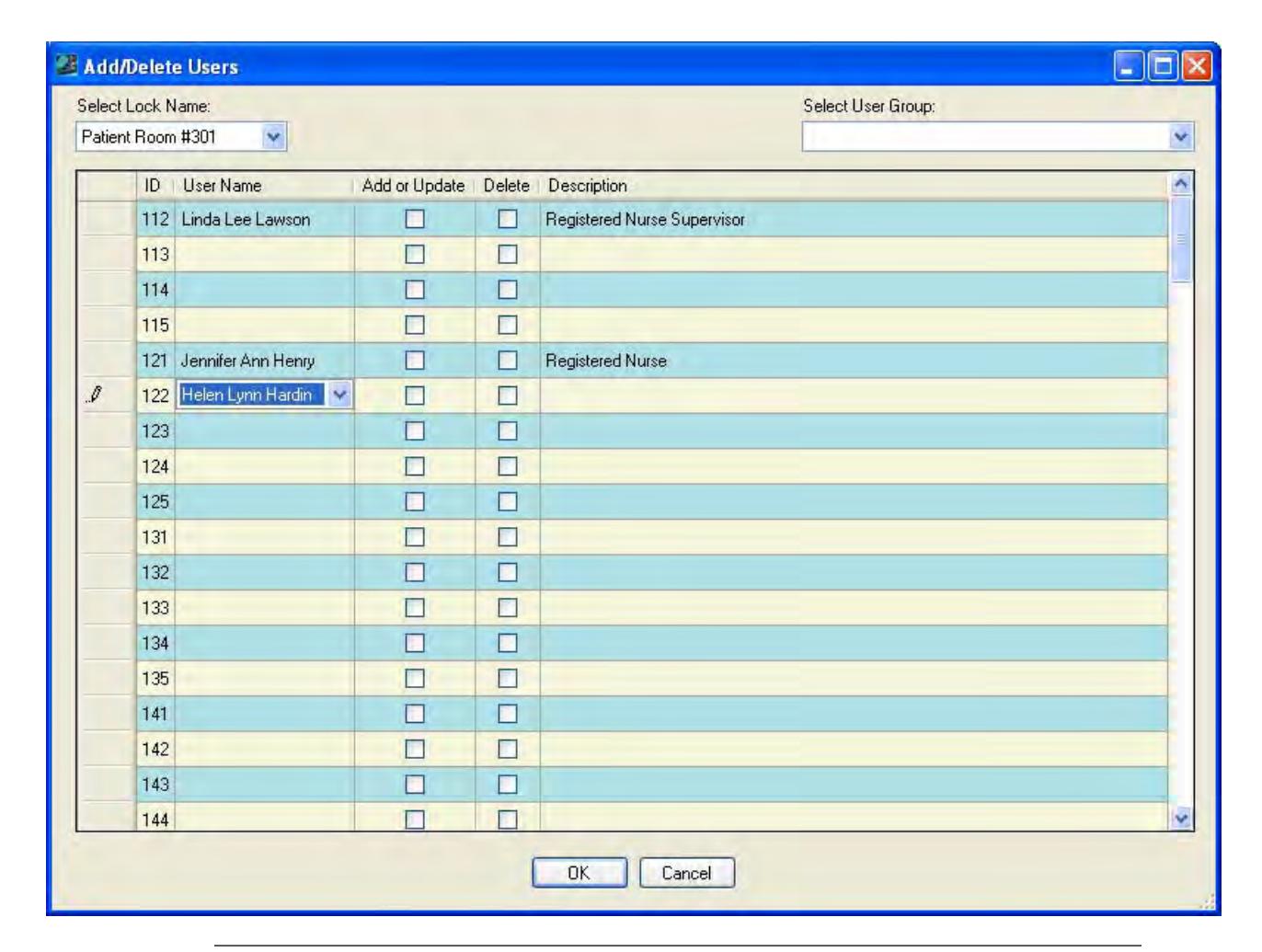
Task: Click the scrollbar up arrow
Action: [x=1181, y=183]
